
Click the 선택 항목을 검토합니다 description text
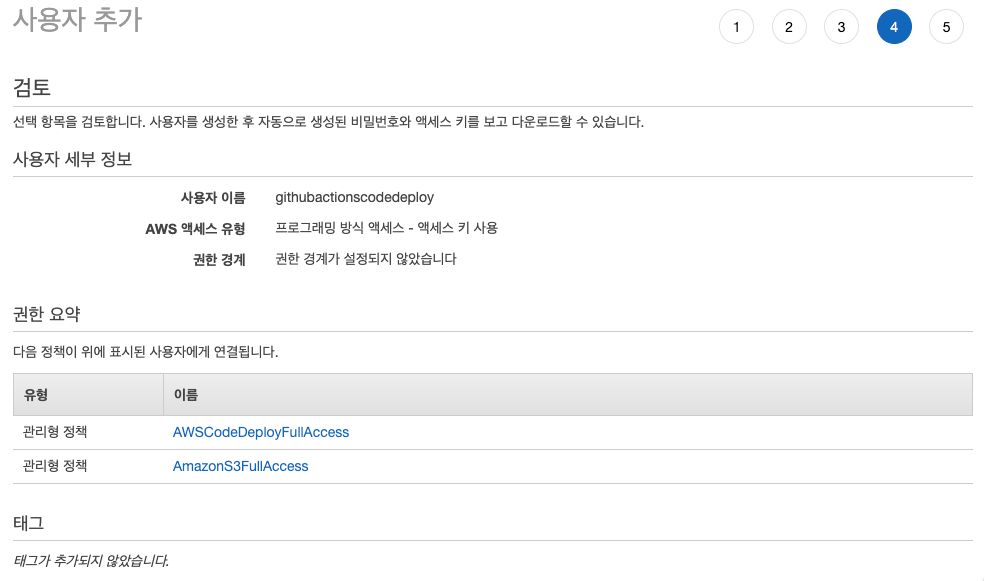pos(328,122)
